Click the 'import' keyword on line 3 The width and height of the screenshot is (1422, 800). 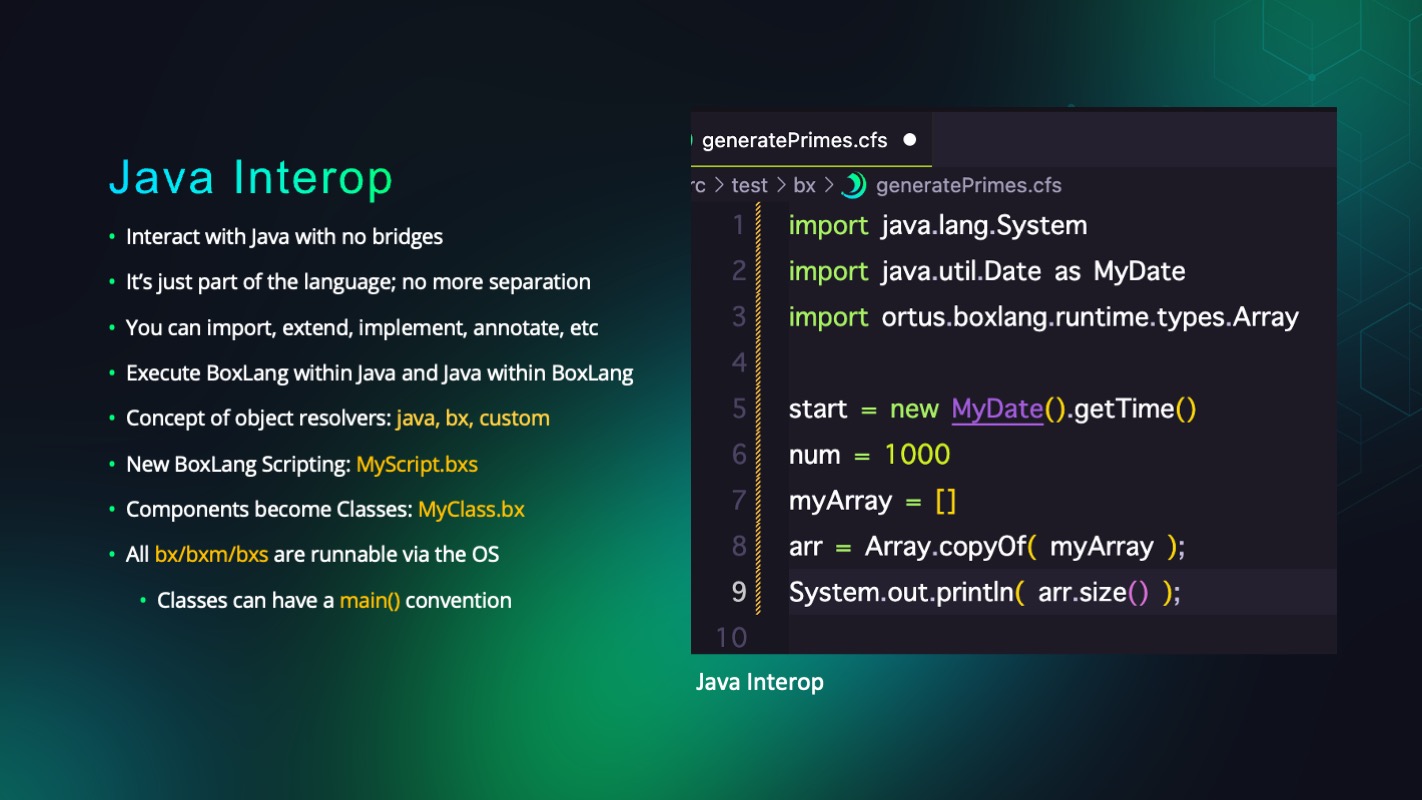pos(829,317)
